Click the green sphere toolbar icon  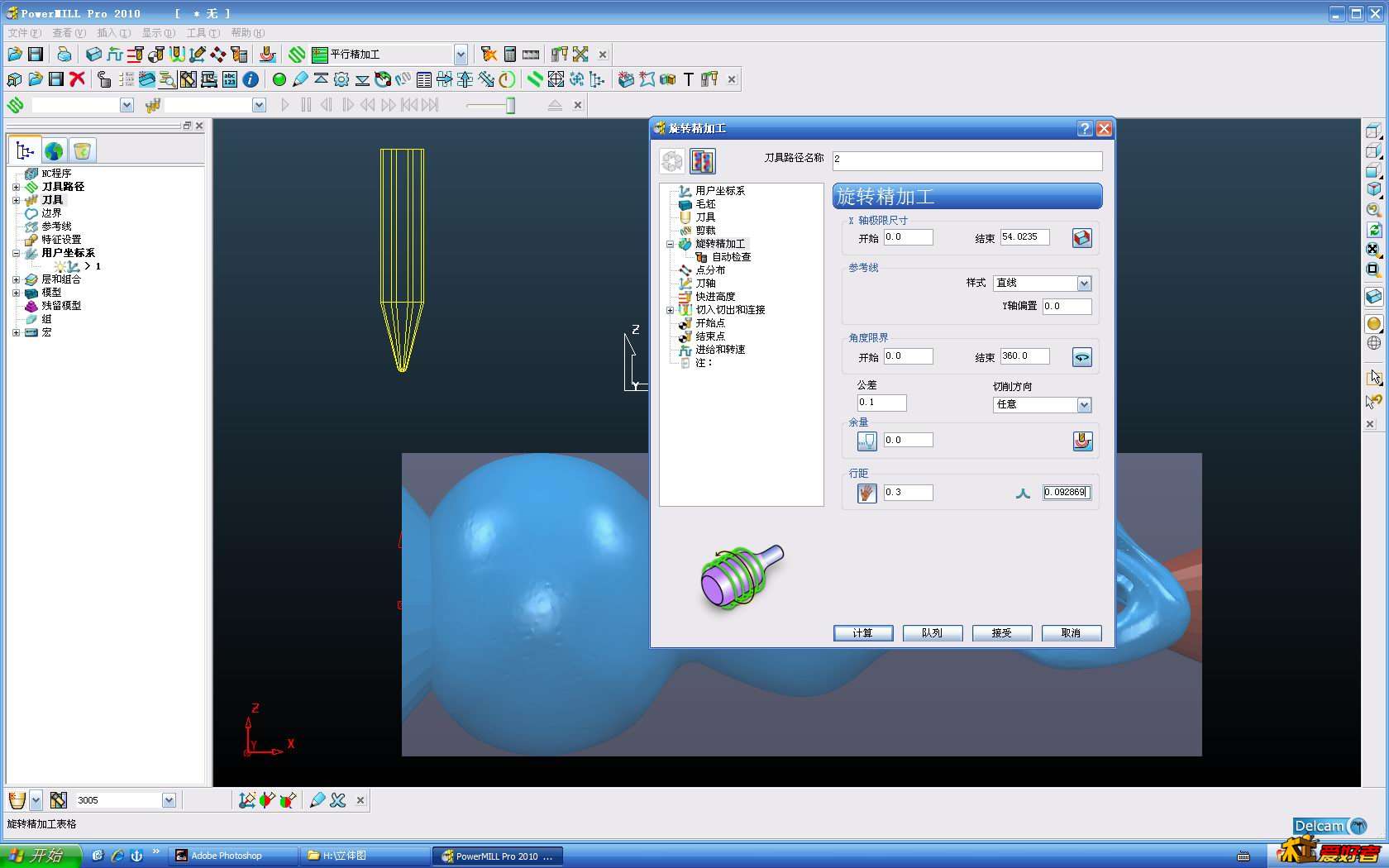point(279,79)
